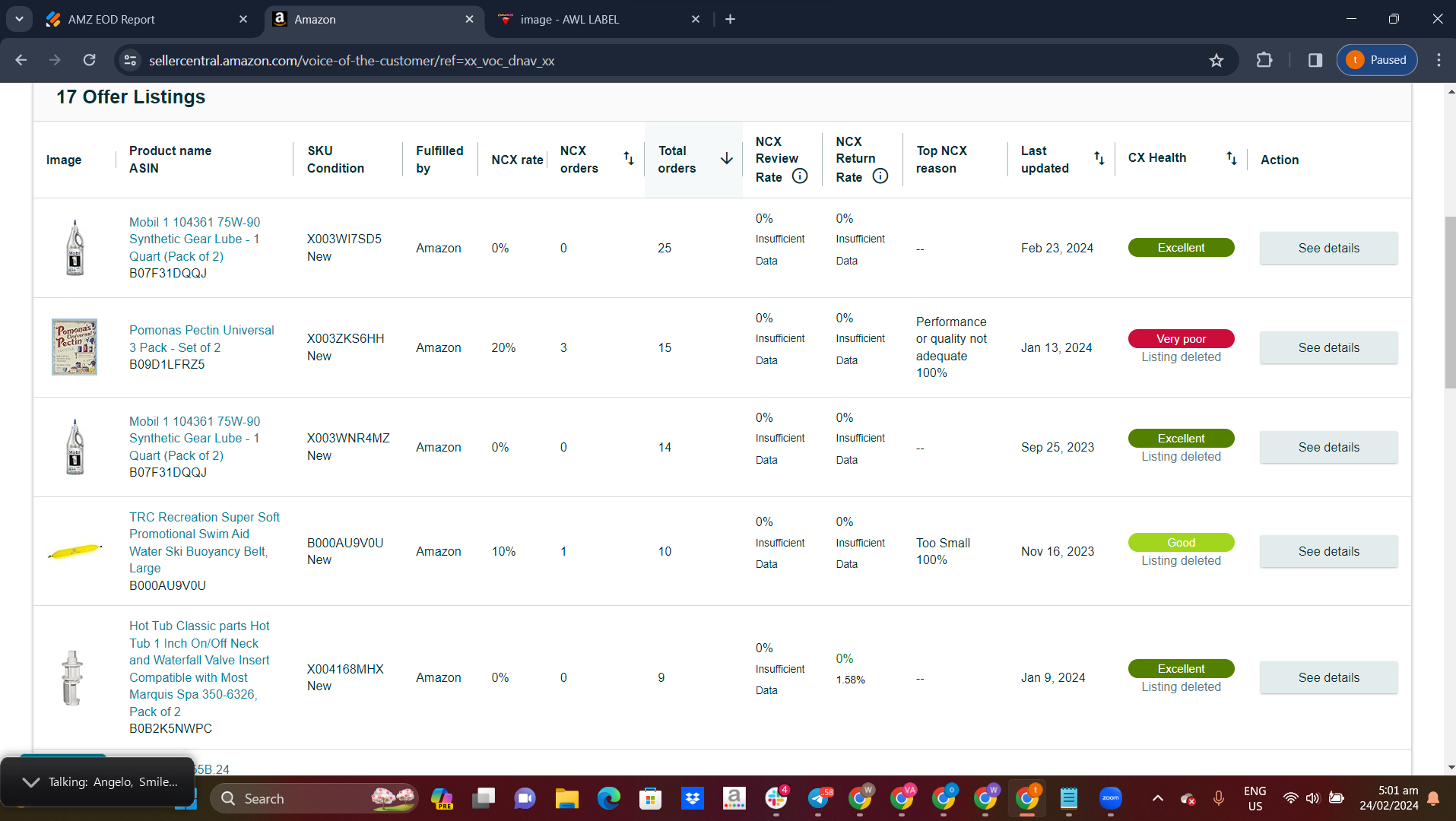Open Microsoft Edge from the taskbar
Image resolution: width=1456 pixels, height=821 pixels.
(608, 799)
